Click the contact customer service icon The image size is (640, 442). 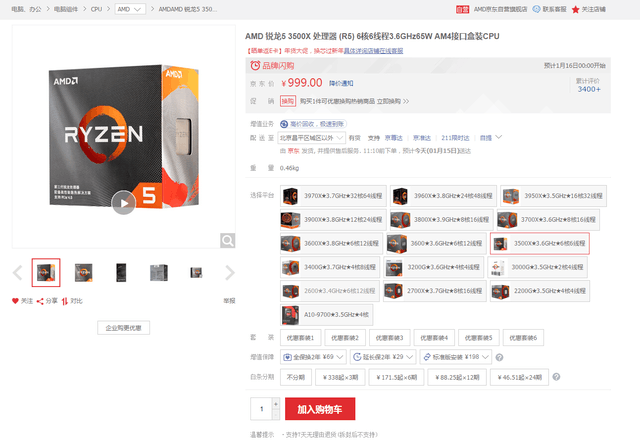pyautogui.click(x=536, y=9)
